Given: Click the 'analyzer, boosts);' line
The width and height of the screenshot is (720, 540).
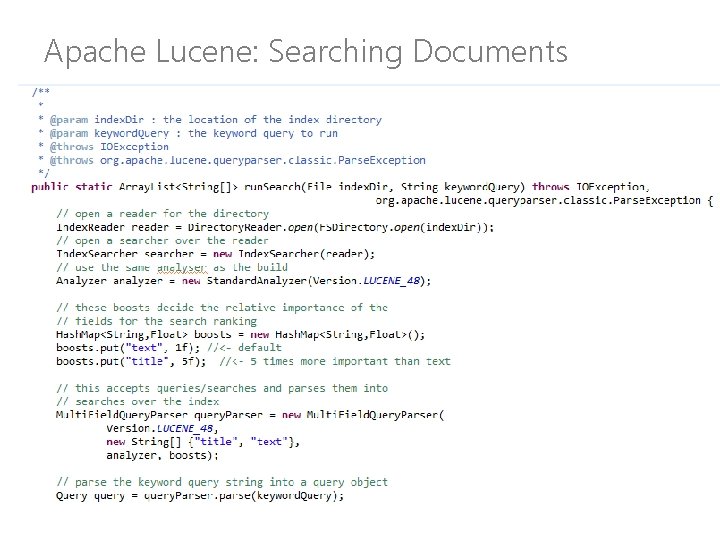Looking at the screenshot, I should [163, 456].
